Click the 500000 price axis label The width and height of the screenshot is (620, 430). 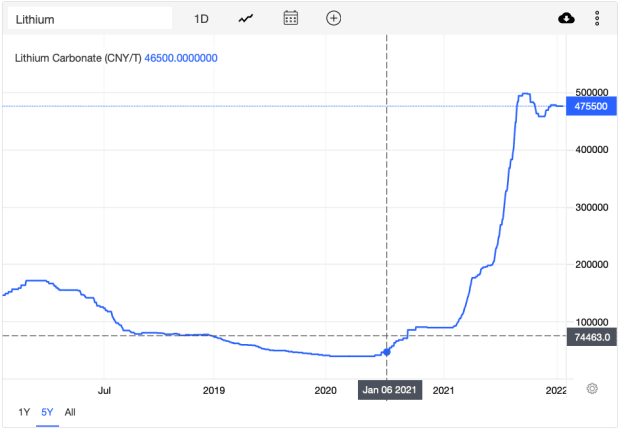tap(592, 92)
